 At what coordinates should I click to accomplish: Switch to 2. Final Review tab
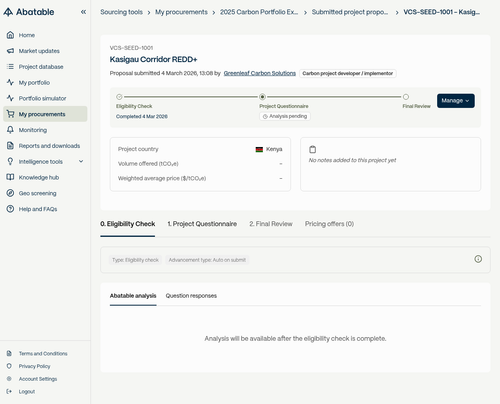click(271, 224)
